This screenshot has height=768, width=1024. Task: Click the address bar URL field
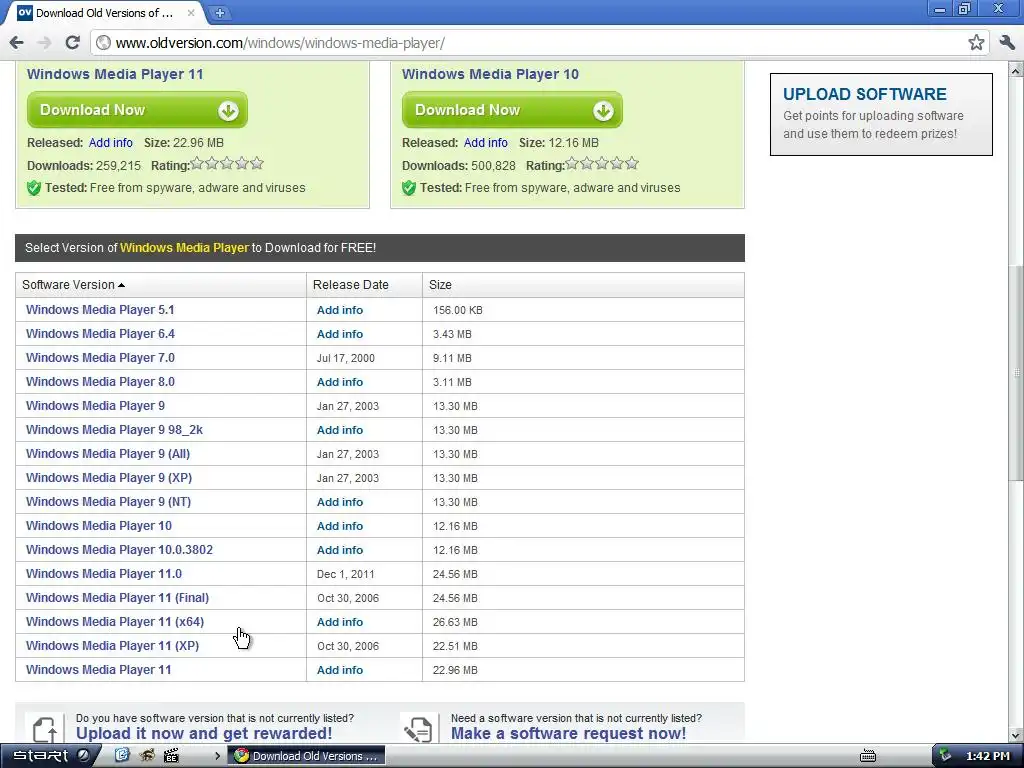(539, 43)
